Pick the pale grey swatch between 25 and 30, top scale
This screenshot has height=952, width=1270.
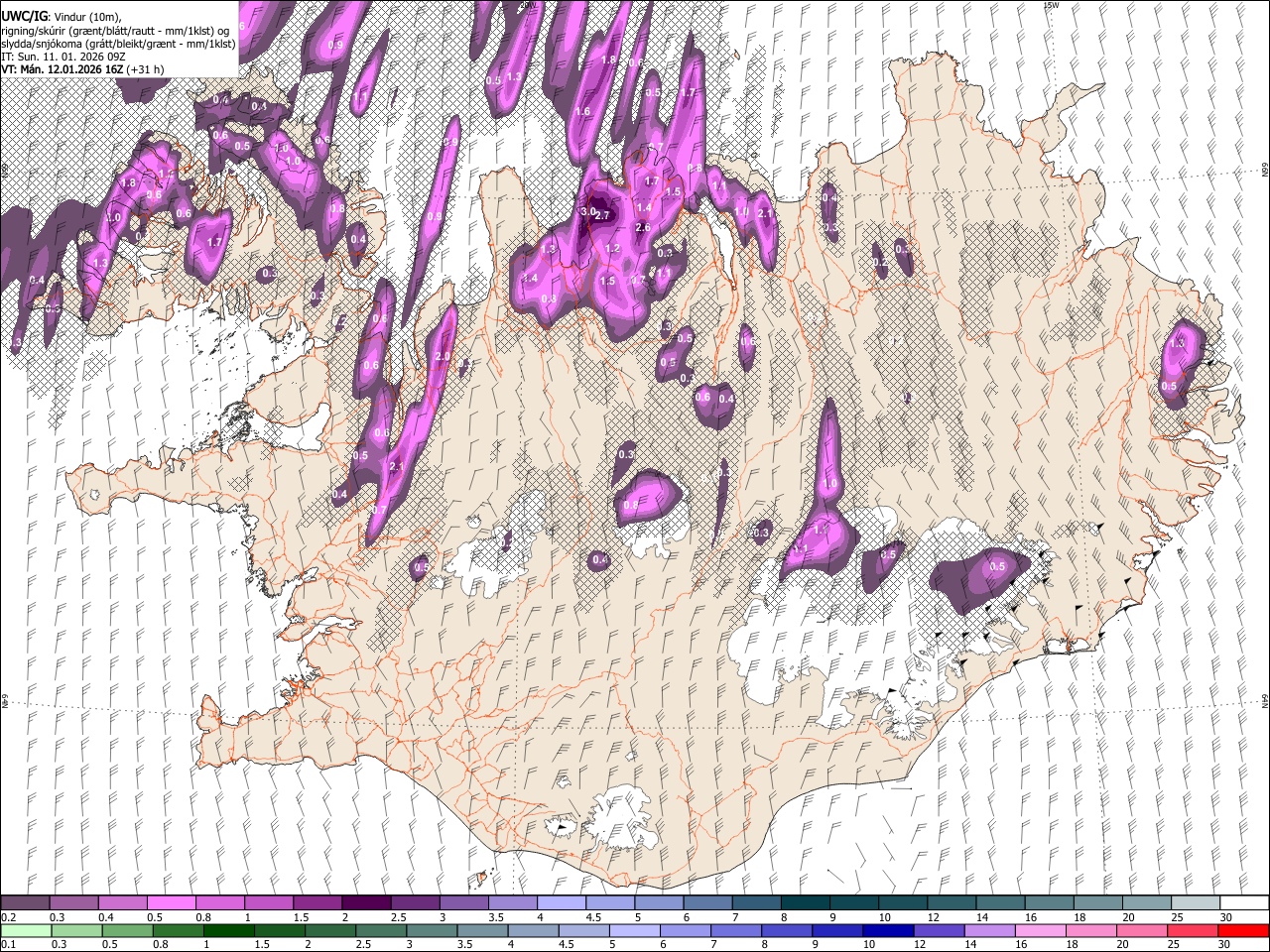pos(1196,903)
